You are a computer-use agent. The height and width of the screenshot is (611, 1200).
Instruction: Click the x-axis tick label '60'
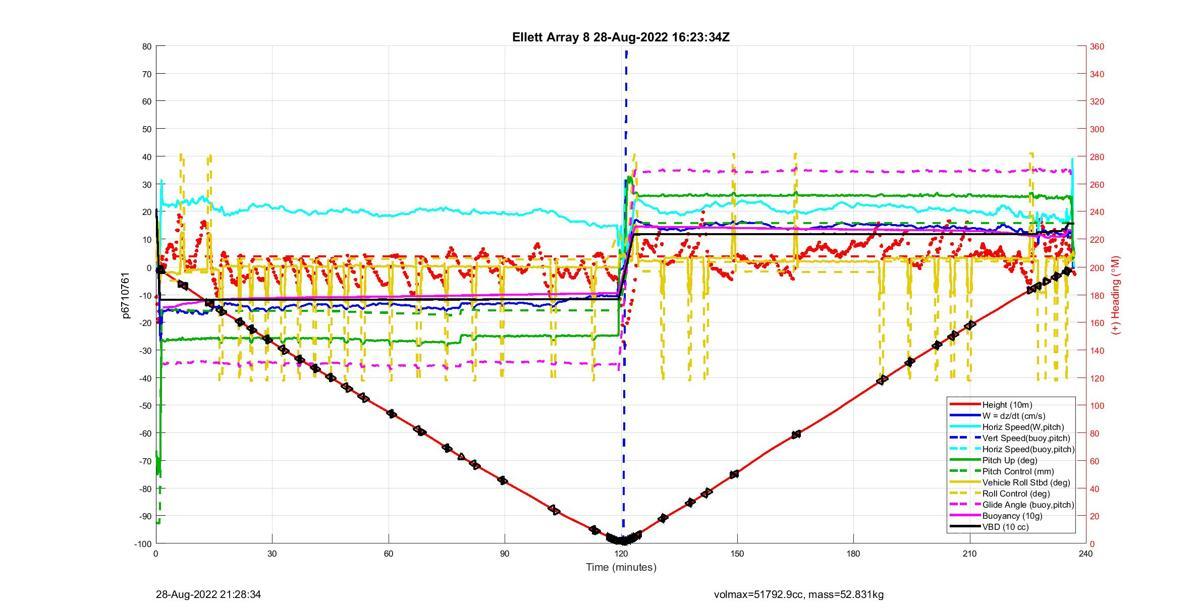(388, 553)
